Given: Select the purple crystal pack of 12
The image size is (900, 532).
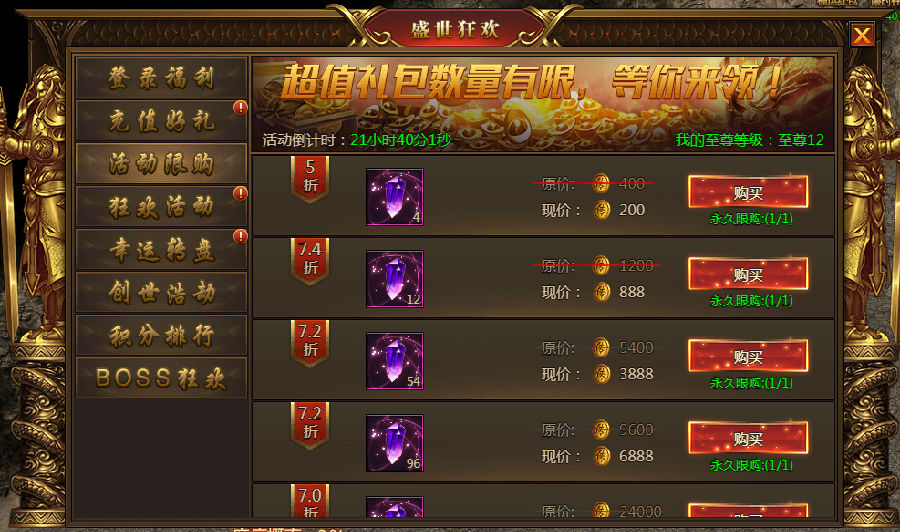Looking at the screenshot, I should tap(395, 279).
